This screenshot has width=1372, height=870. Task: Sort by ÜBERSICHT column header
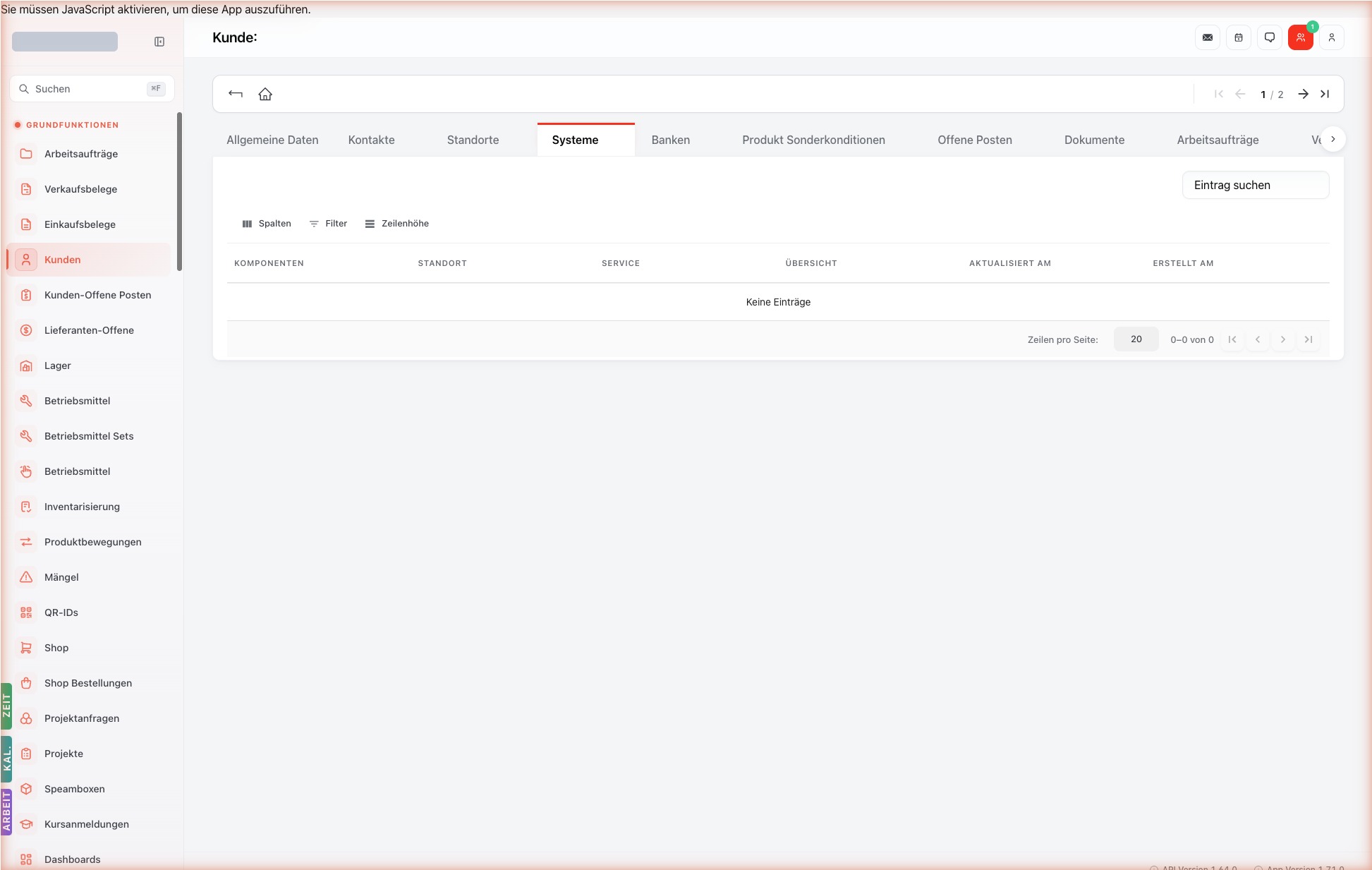tap(811, 263)
